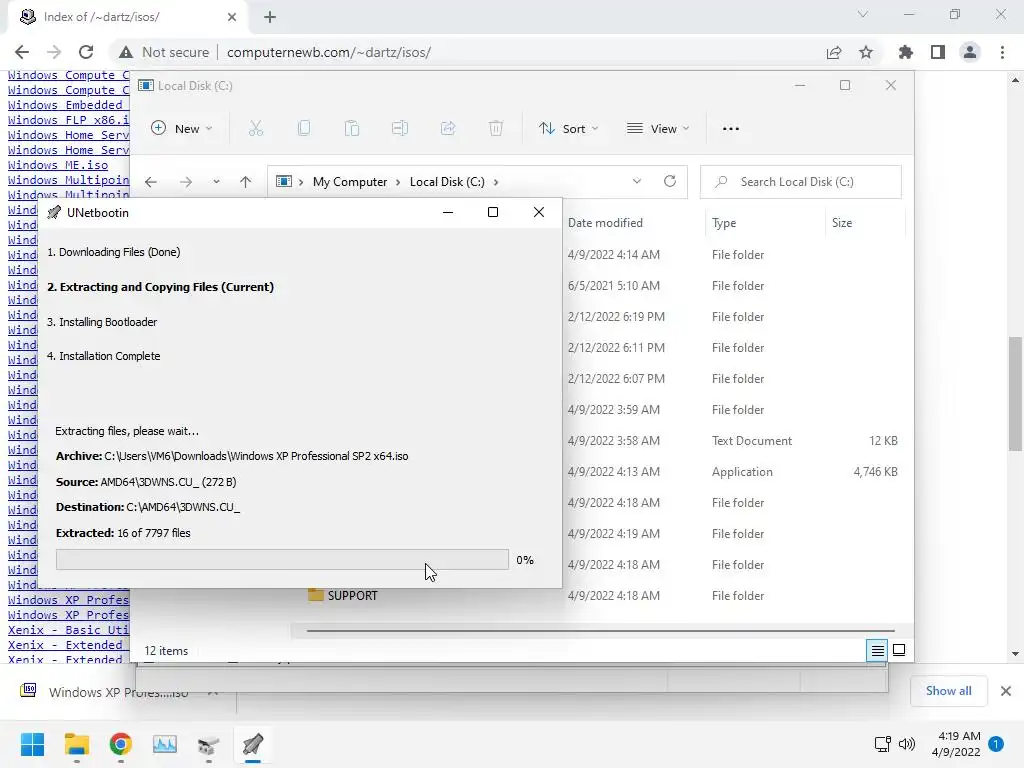The width and height of the screenshot is (1024, 768).
Task: Sort by Type column header
Action: pos(724,223)
